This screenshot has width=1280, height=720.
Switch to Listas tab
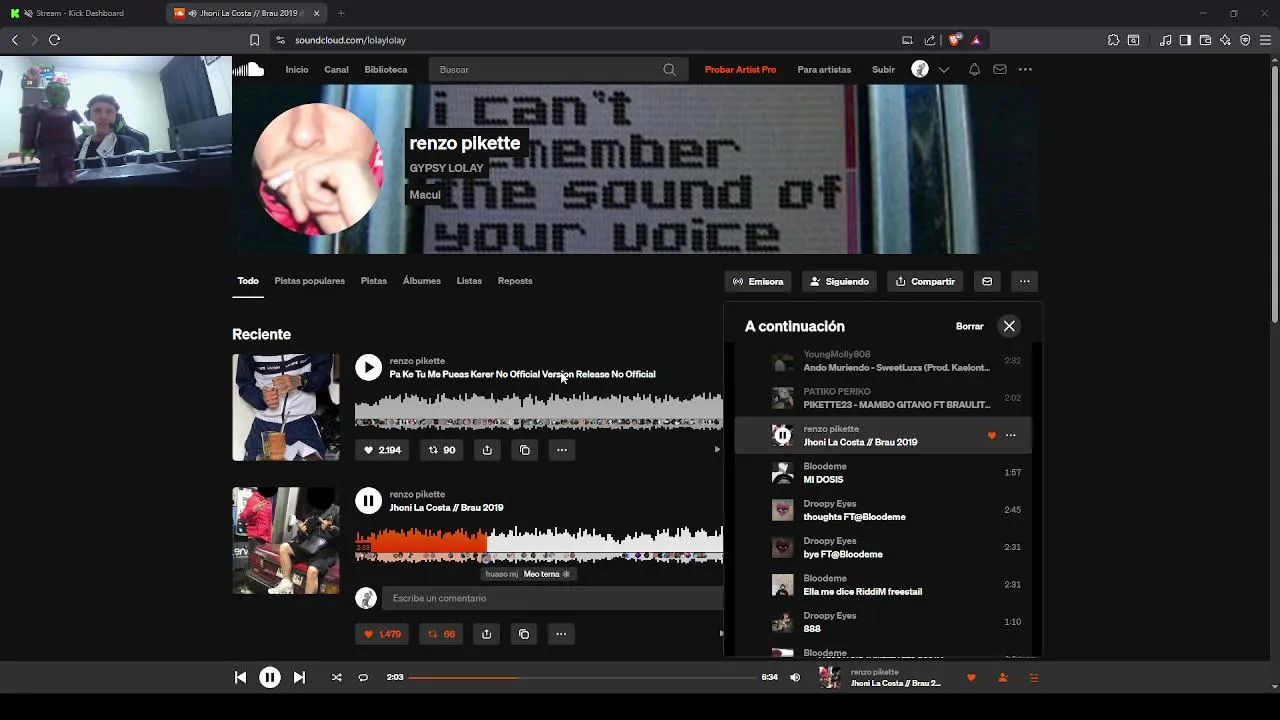pos(469,281)
